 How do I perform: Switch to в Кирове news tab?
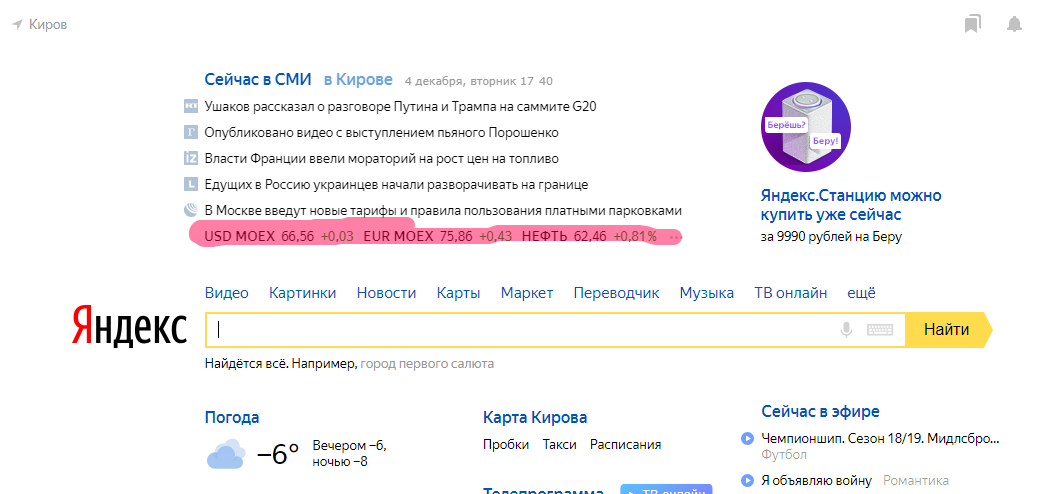tap(358, 80)
